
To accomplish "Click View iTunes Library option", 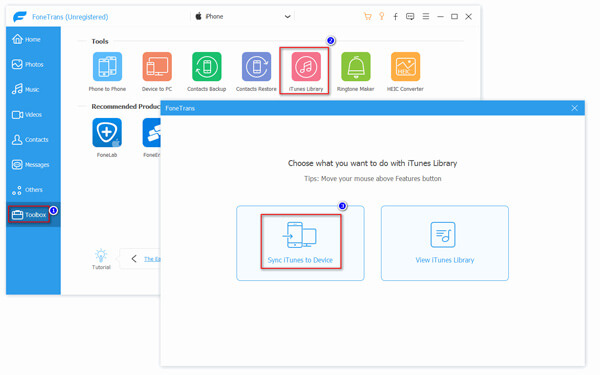I will [x=445, y=243].
